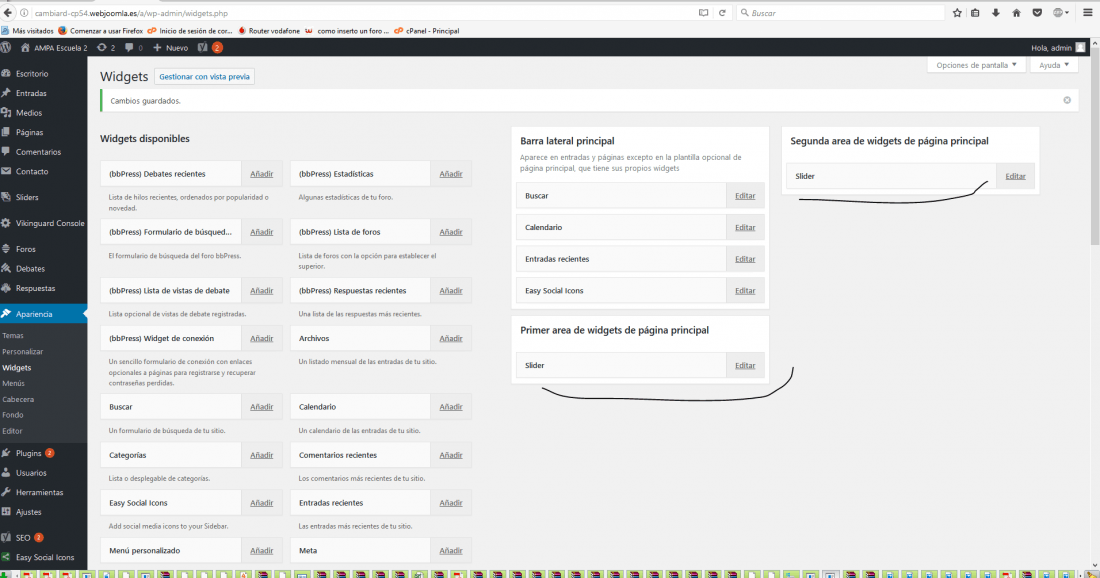Open the Firefox hamburger menu
Screen dimensions: 1100x578
coord(1087,13)
